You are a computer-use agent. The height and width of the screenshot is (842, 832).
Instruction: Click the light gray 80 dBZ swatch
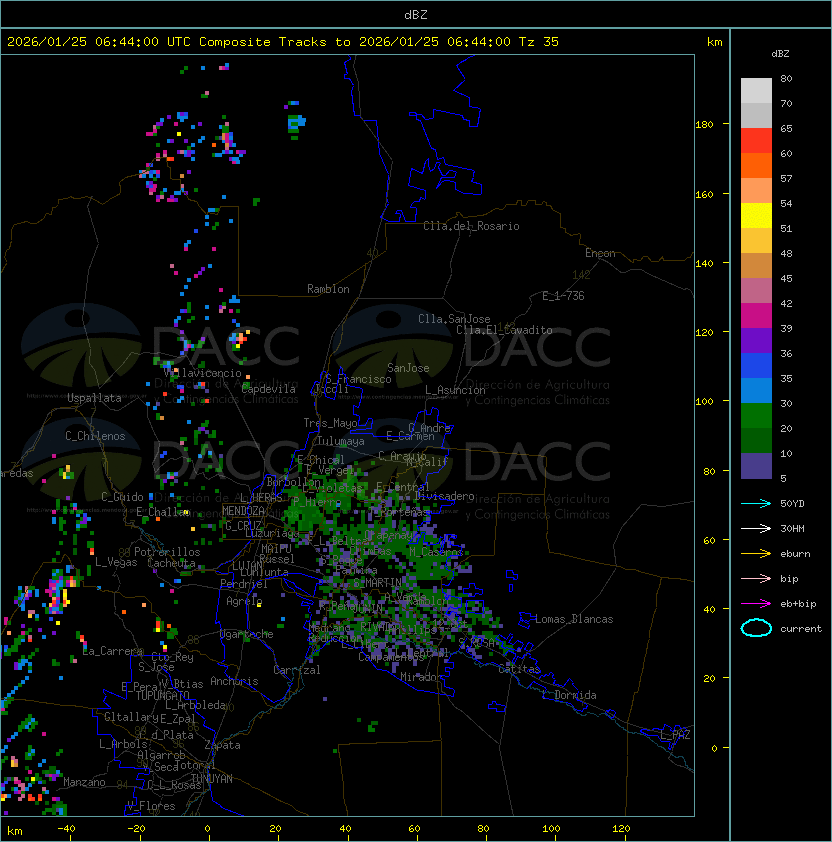[756, 90]
